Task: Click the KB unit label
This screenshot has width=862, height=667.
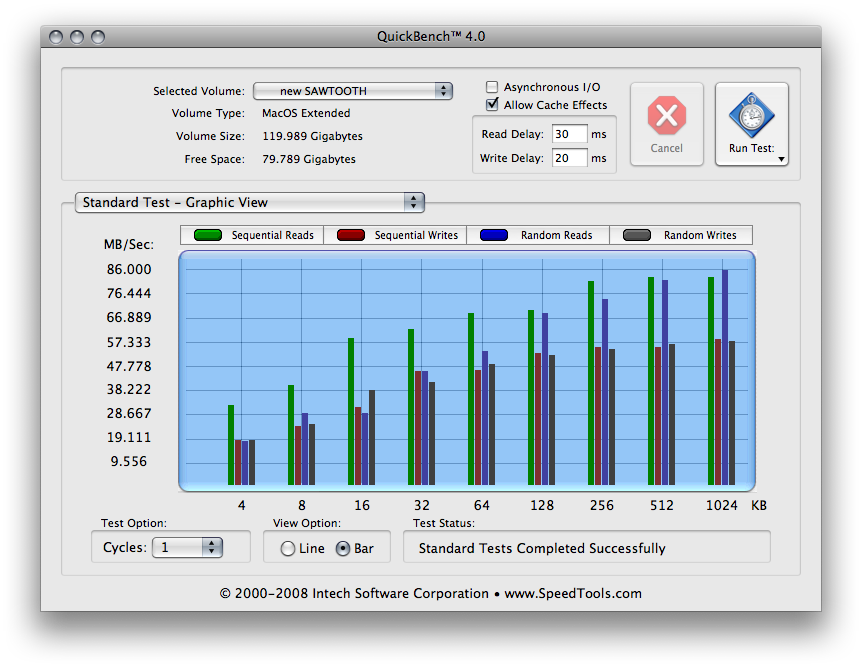Action: (759, 505)
